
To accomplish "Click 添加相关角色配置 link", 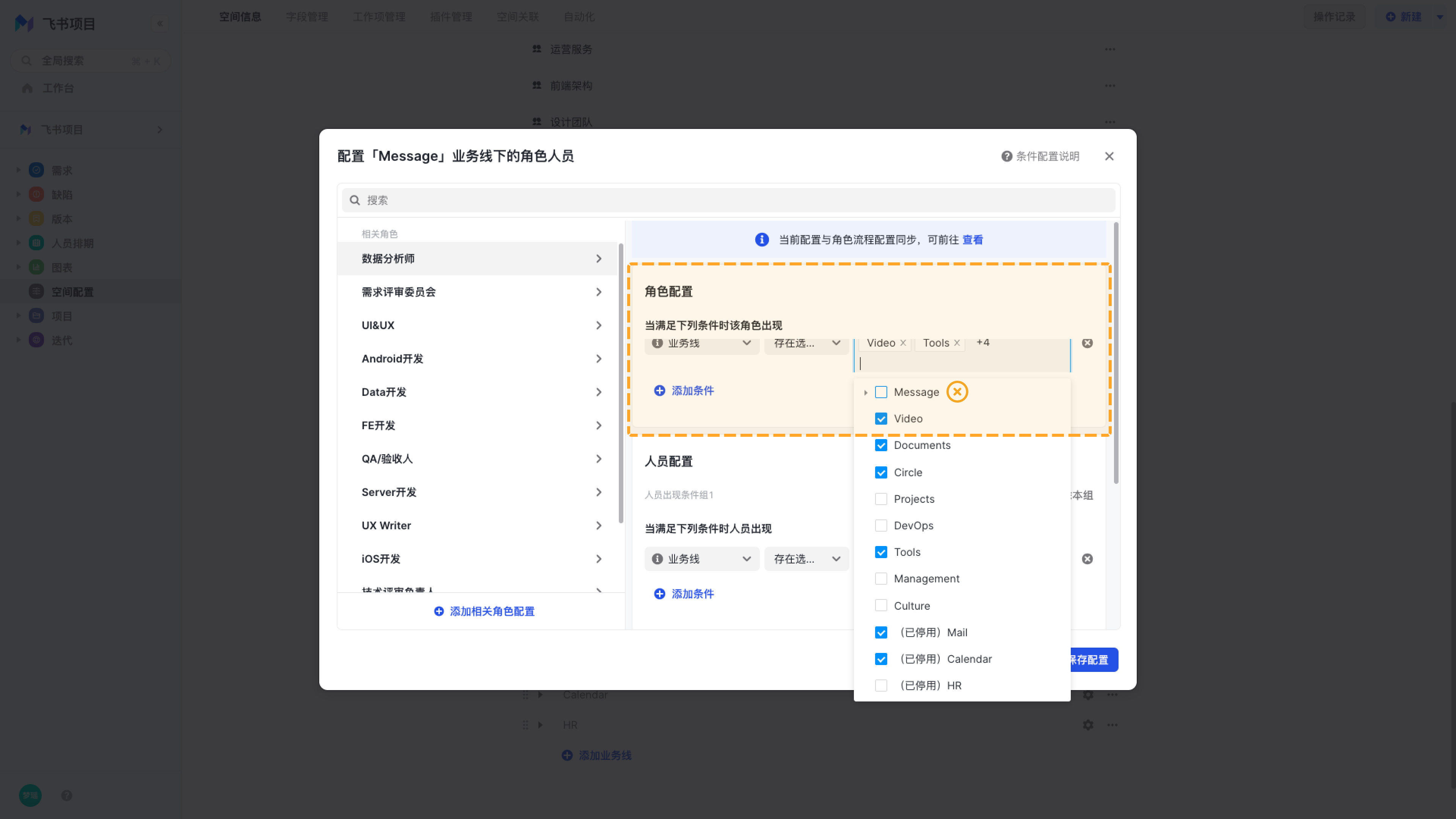I will (x=484, y=611).
